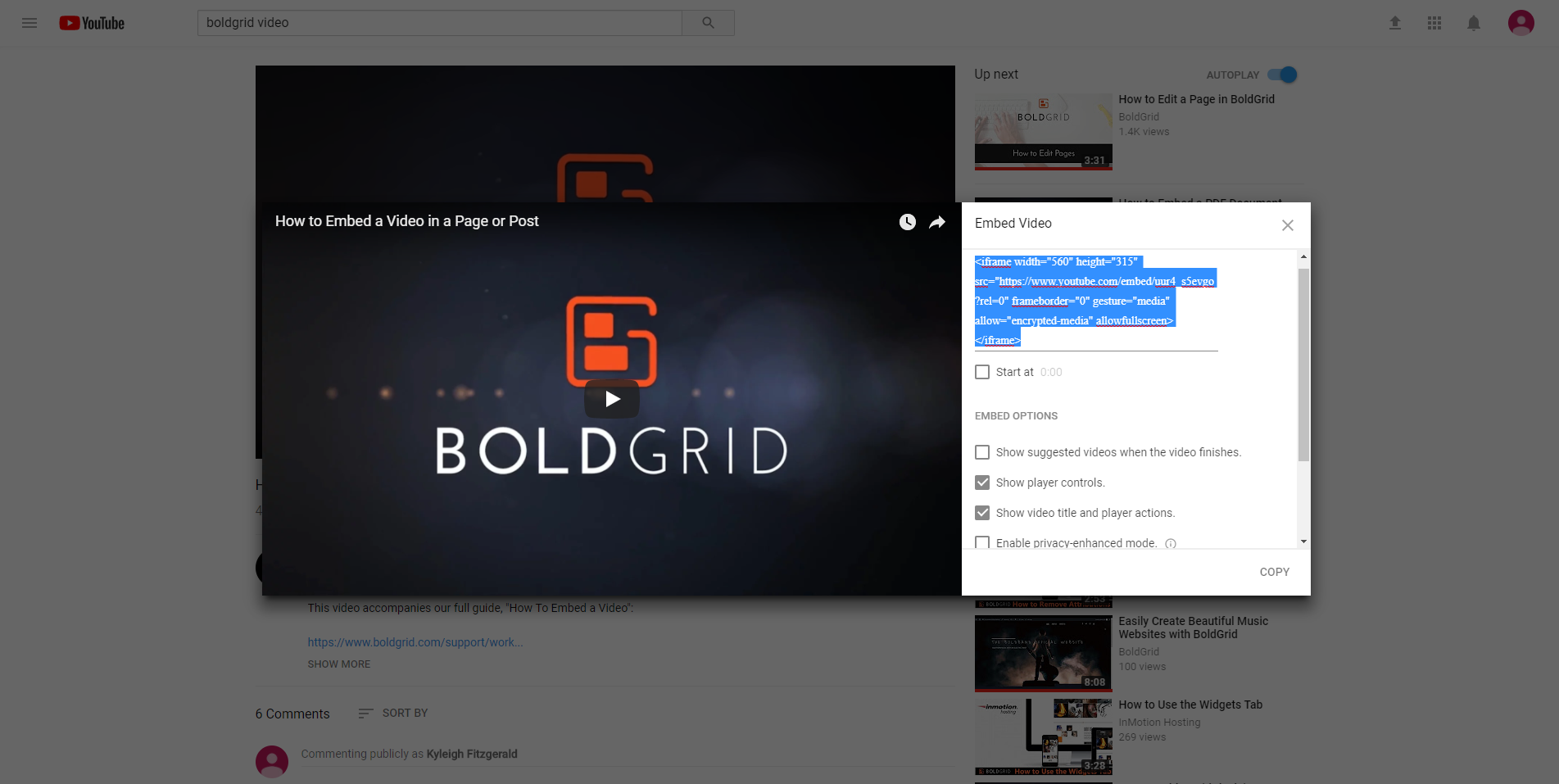Uncheck Show video title and player actions
1559x784 pixels.
982,513
